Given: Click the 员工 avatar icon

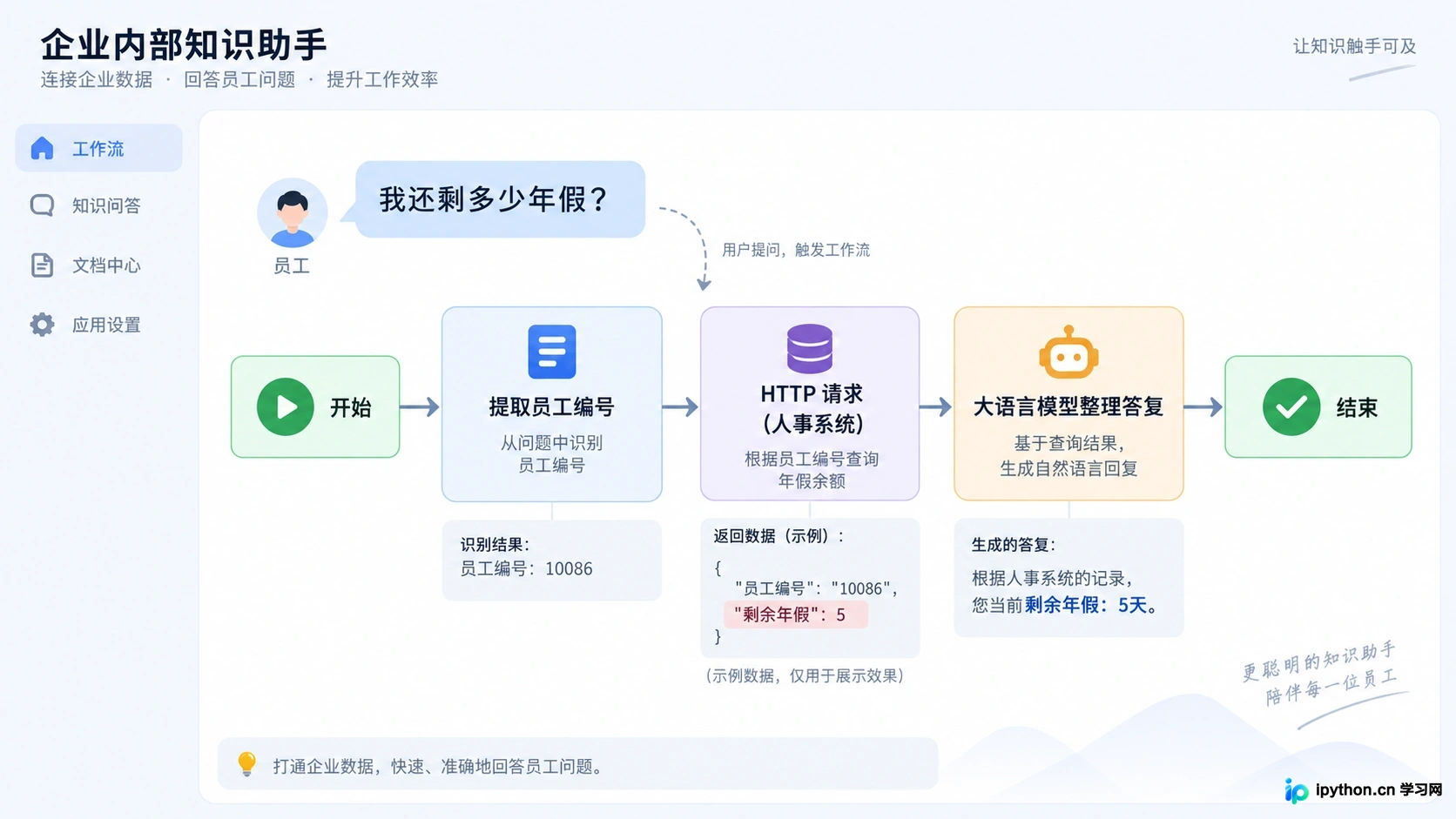Looking at the screenshot, I should (x=293, y=213).
